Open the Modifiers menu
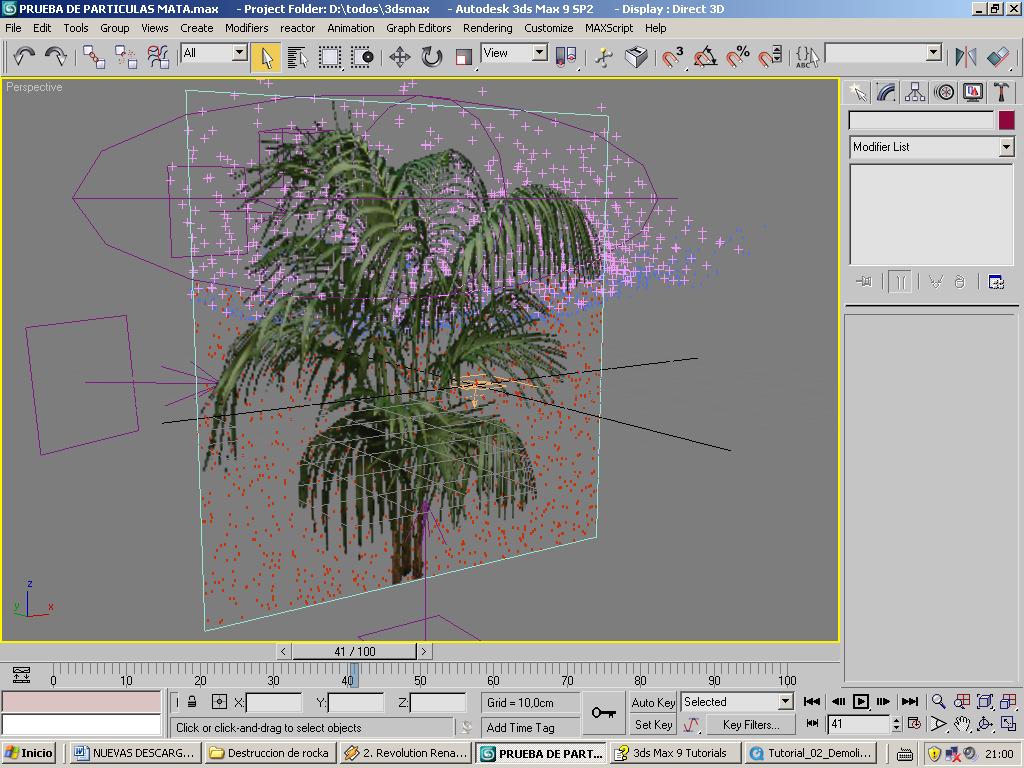The height and width of the screenshot is (768, 1024). [246, 28]
